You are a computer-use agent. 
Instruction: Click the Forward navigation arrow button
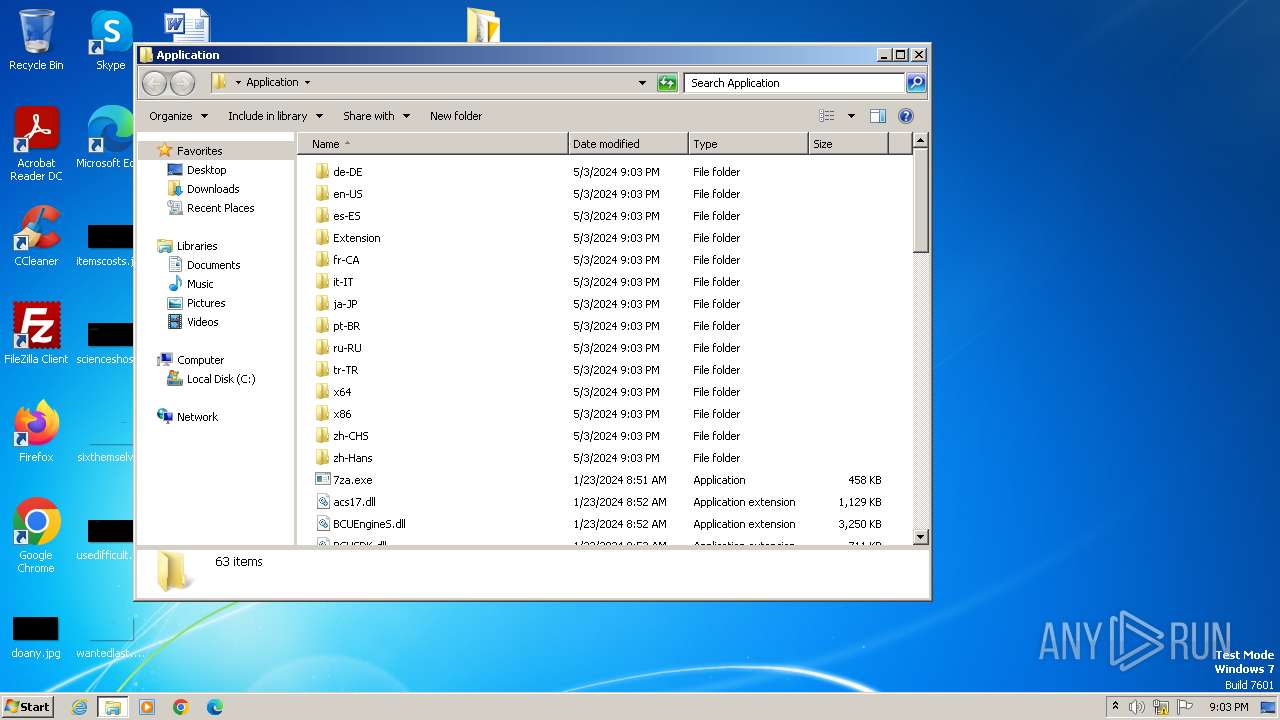182,83
